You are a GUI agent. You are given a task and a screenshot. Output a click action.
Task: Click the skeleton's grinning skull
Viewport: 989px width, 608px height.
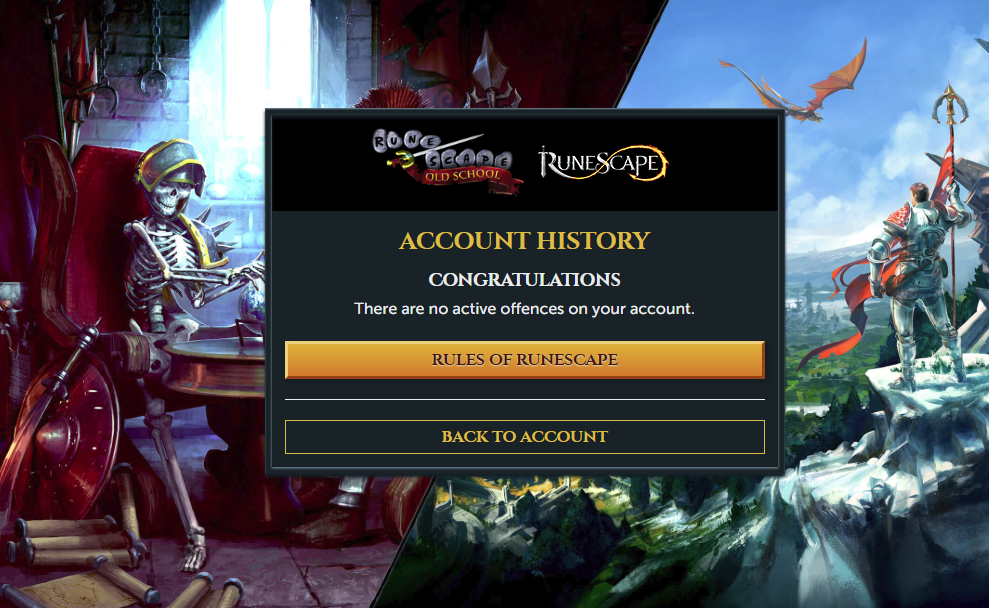(167, 196)
